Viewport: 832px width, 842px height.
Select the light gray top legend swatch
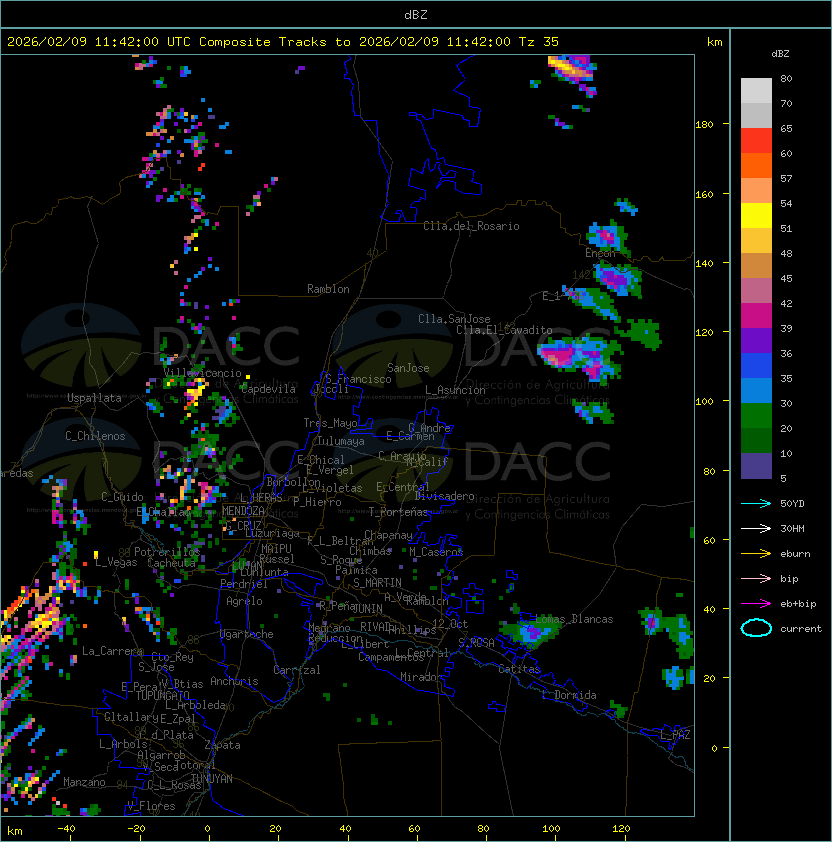click(x=756, y=90)
